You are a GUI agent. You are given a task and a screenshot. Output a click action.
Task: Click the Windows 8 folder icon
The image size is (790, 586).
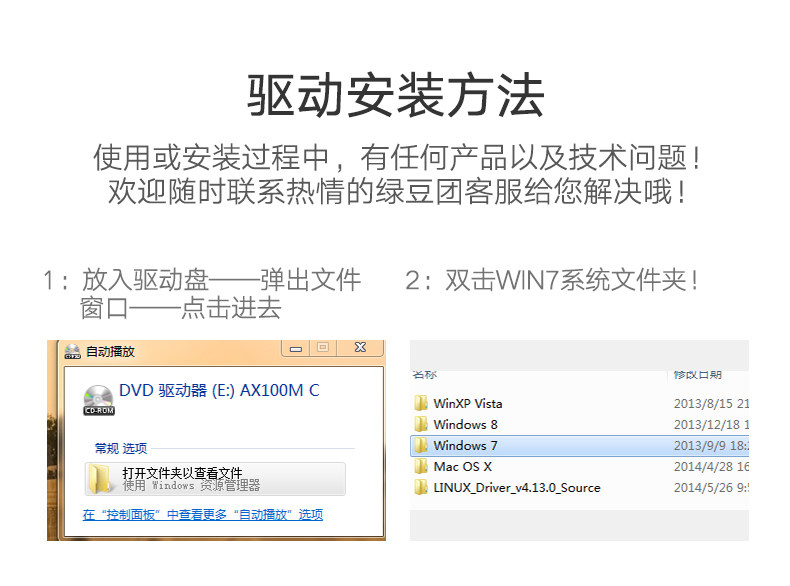(x=421, y=424)
